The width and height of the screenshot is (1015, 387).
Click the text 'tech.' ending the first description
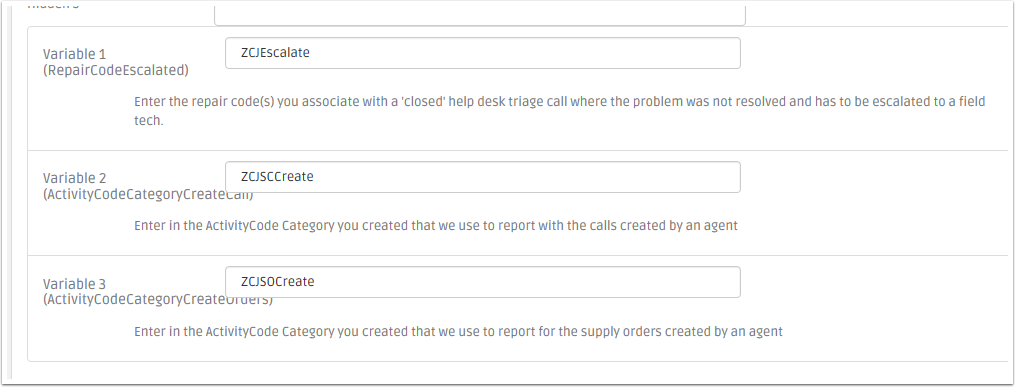pyautogui.click(x=148, y=121)
